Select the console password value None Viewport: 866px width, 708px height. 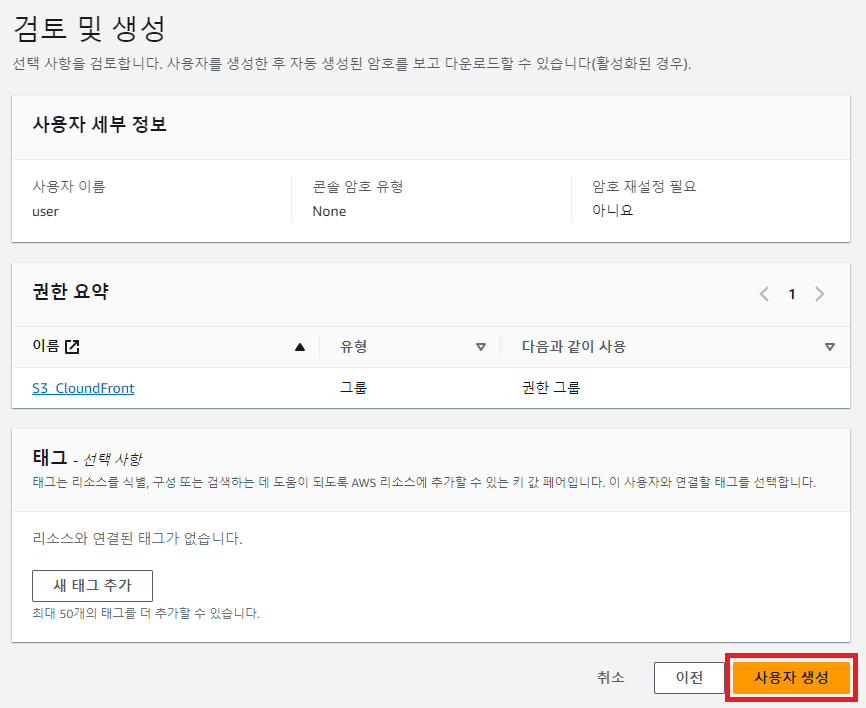[329, 211]
